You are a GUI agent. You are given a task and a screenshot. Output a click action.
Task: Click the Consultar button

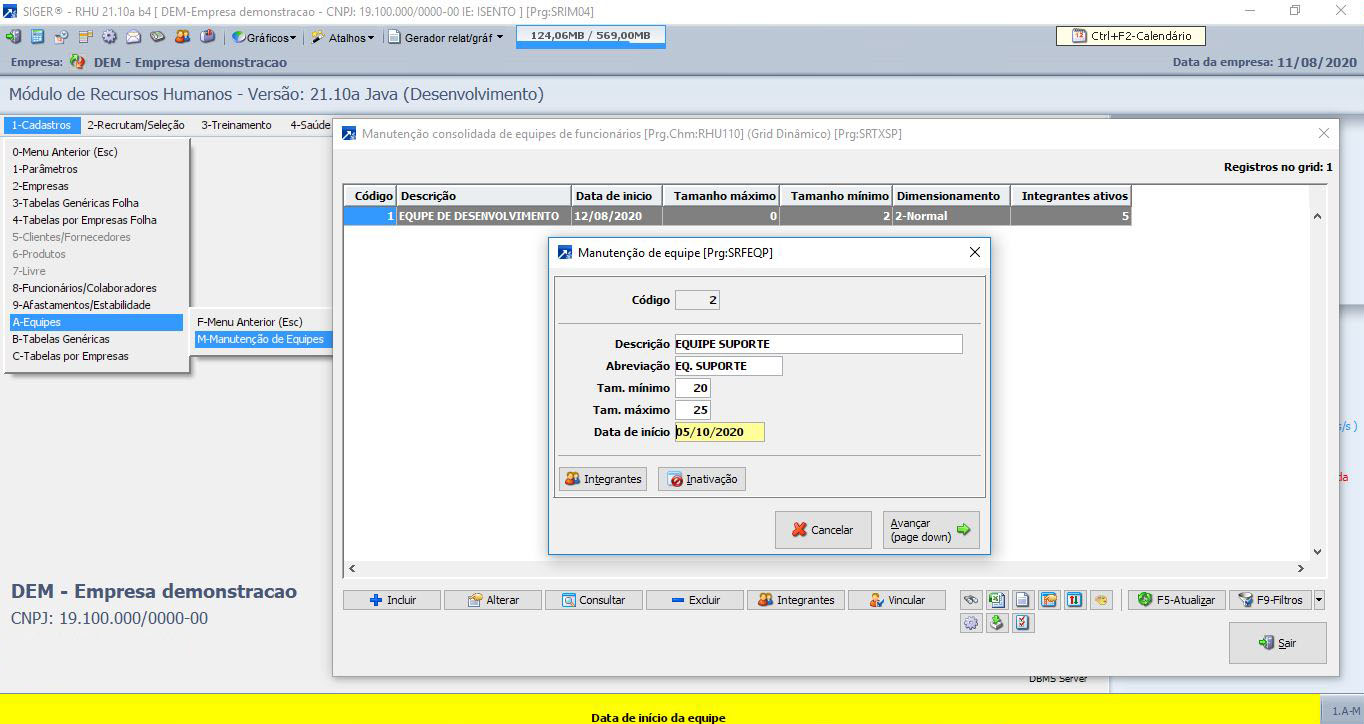594,600
